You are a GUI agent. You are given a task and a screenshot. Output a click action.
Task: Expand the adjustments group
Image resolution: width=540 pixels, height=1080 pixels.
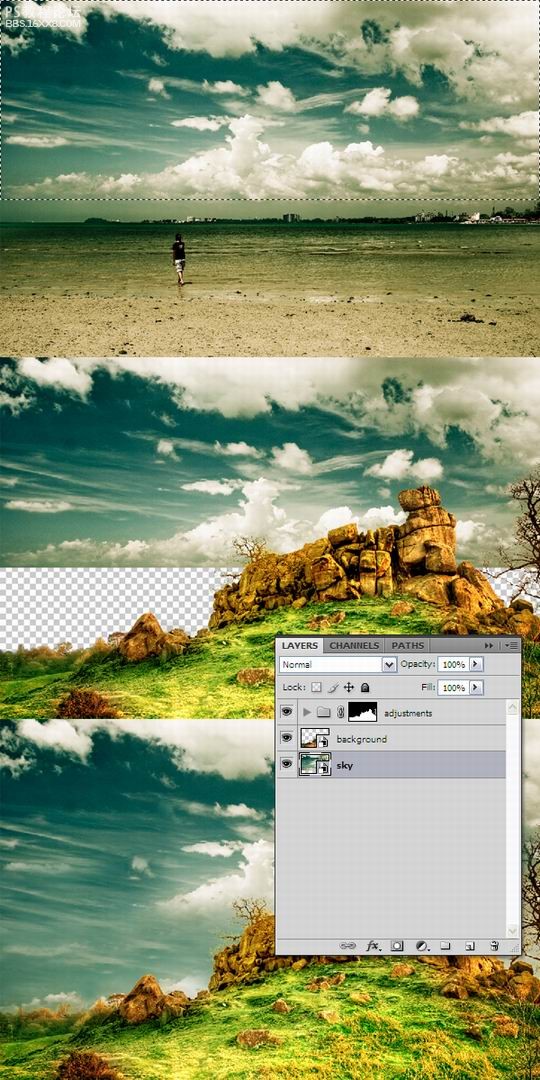pyautogui.click(x=307, y=712)
